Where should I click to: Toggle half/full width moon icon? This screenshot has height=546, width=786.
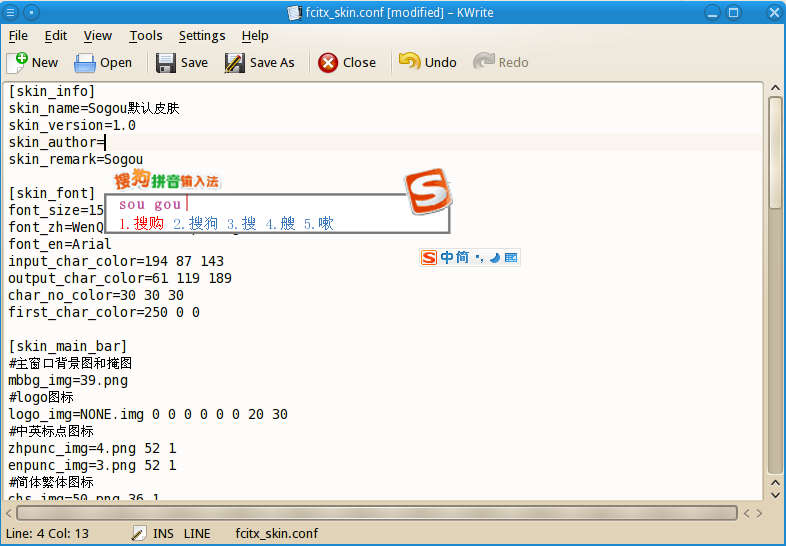[x=495, y=258]
